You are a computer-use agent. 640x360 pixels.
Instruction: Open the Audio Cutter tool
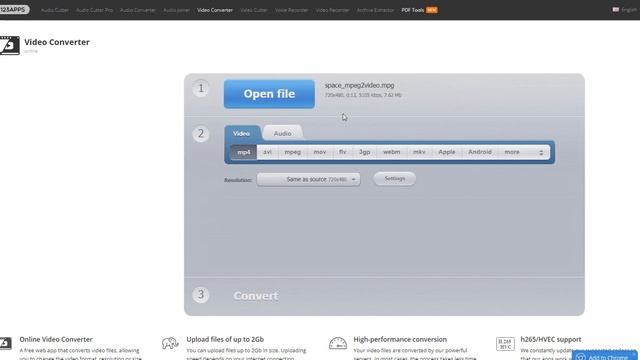[x=55, y=10]
